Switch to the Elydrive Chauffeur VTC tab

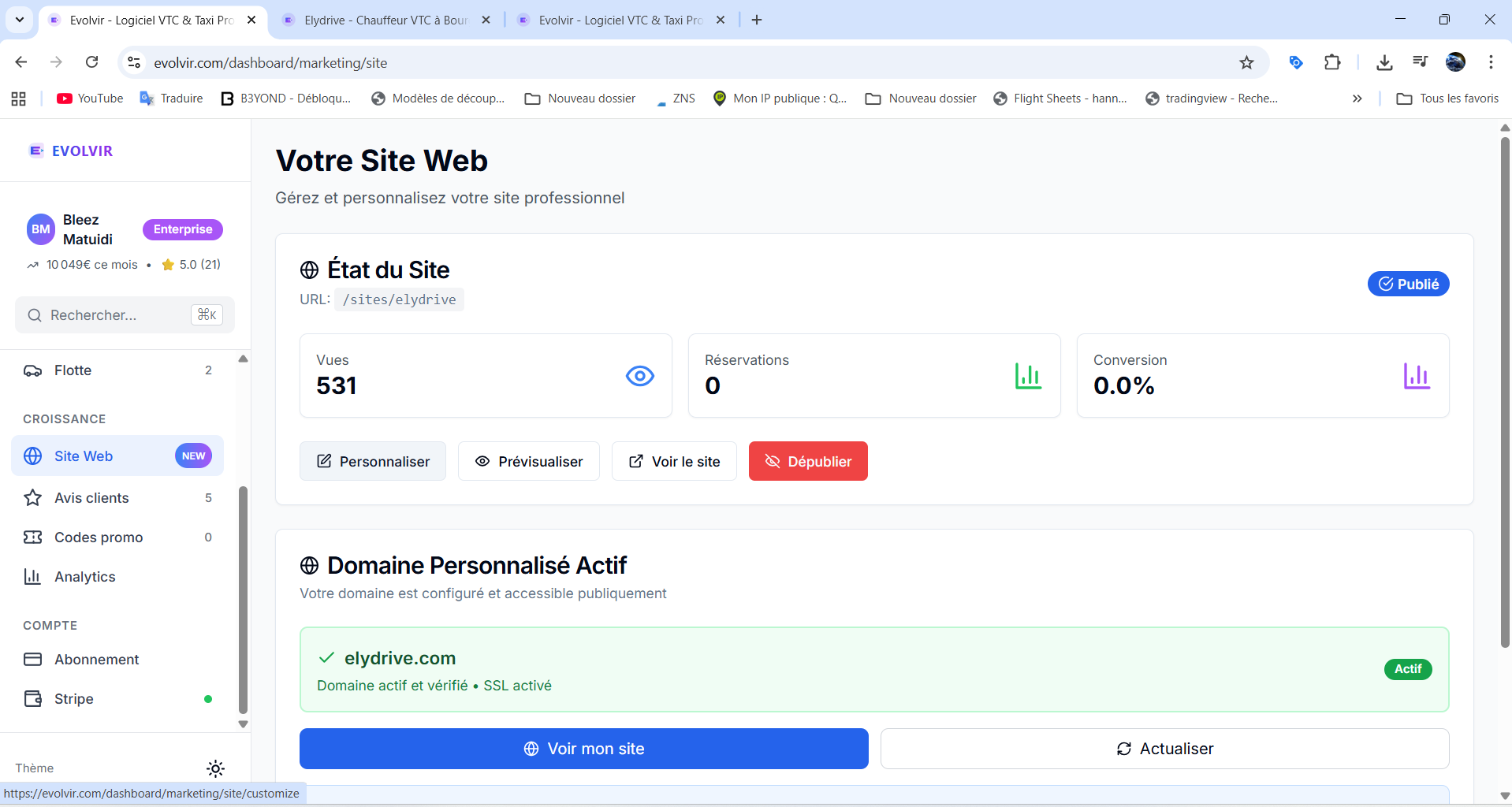378,20
